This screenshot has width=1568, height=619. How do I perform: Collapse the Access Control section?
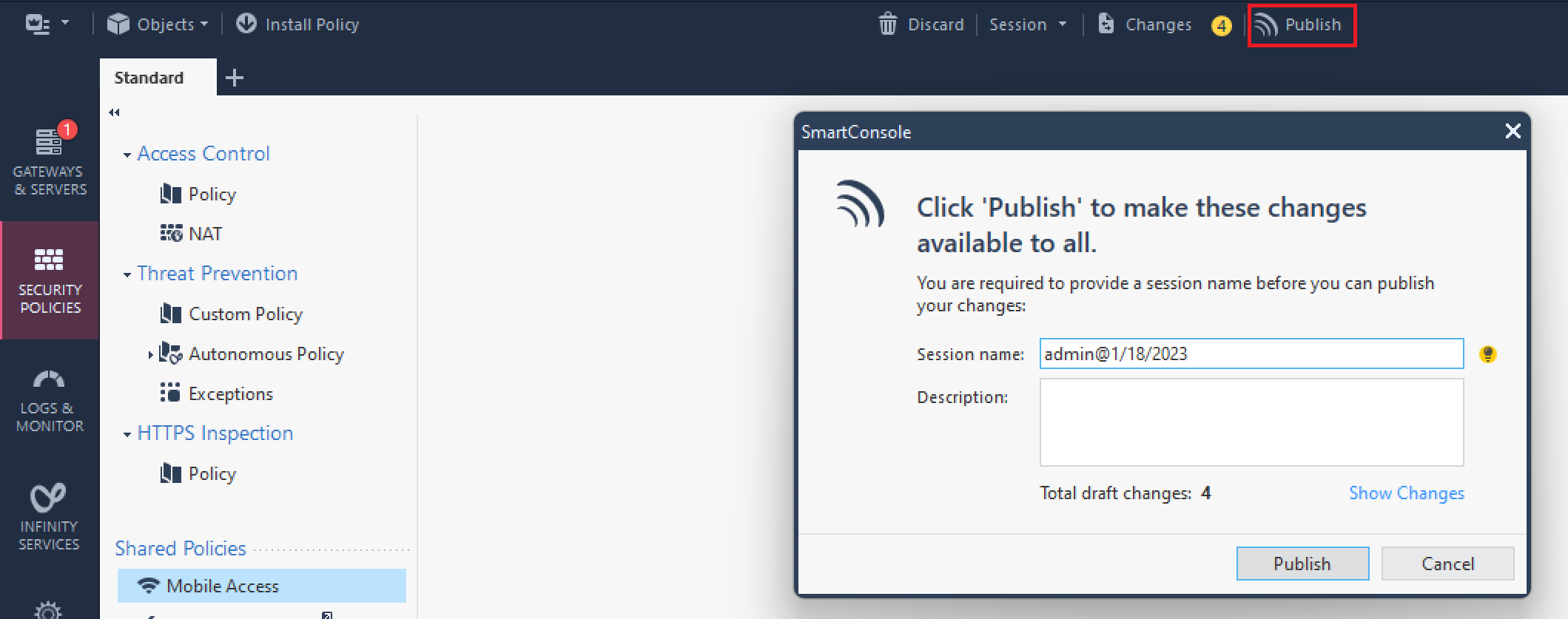[x=127, y=155]
